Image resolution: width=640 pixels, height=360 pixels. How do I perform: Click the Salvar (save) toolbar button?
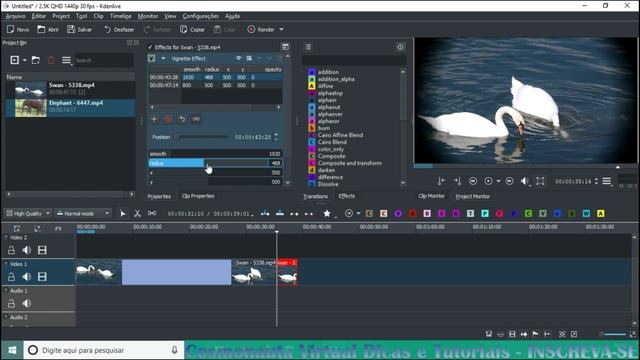[80, 29]
